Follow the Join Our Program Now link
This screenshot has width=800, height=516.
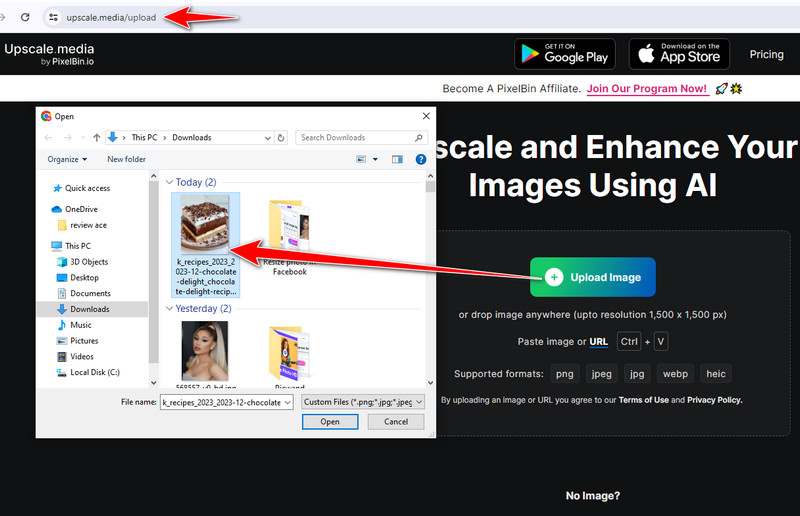(647, 88)
